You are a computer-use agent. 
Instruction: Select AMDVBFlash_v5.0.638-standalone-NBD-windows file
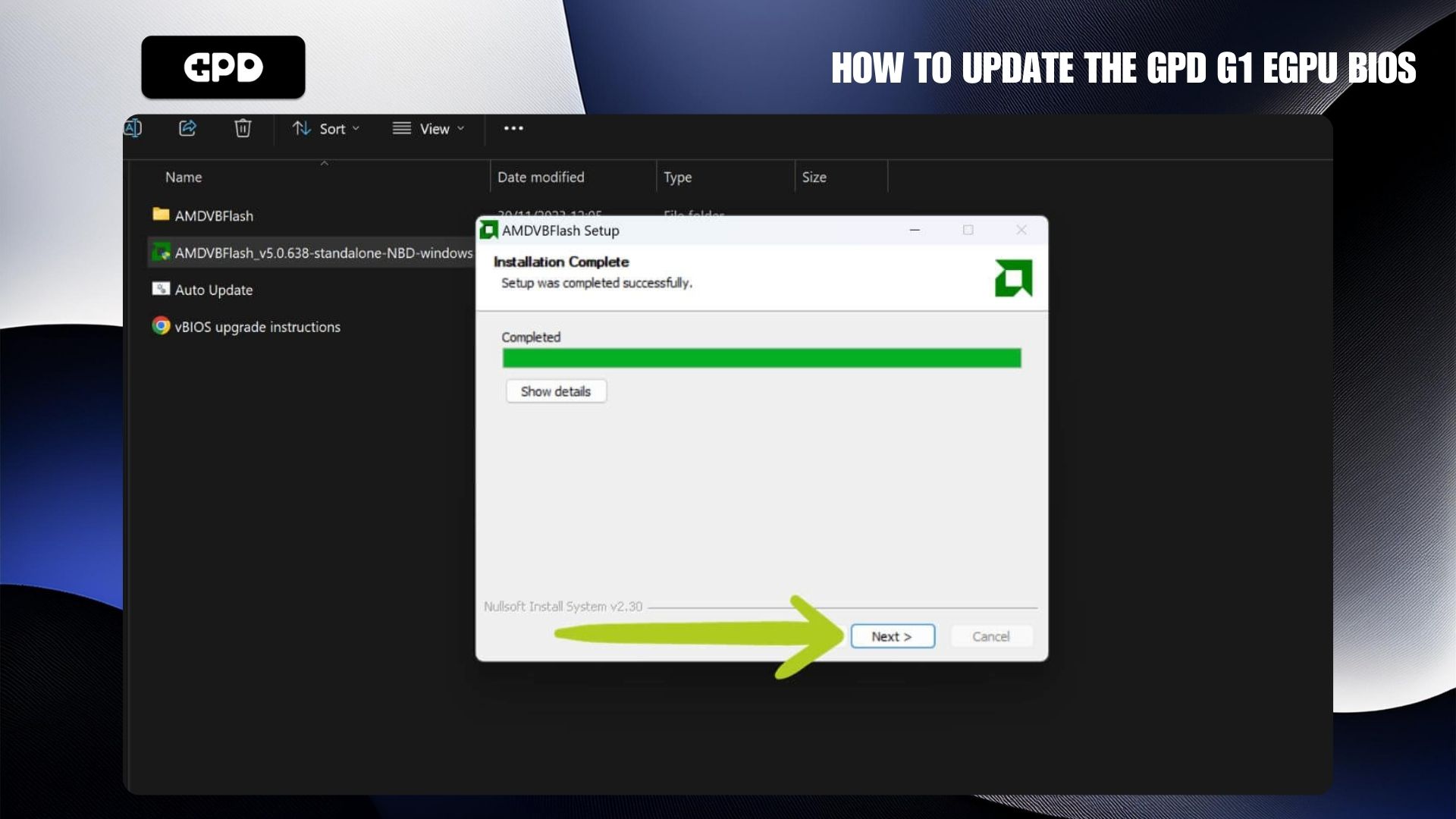pyautogui.click(x=323, y=253)
